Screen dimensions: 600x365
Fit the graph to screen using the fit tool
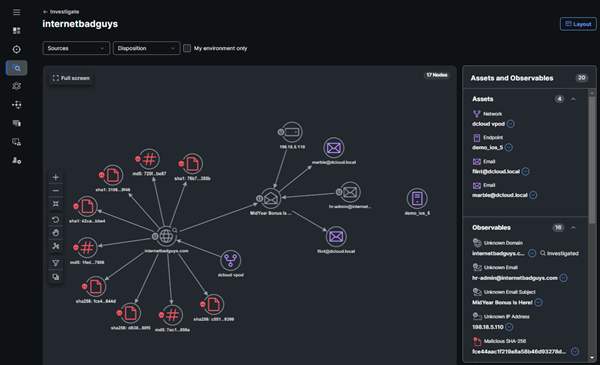click(x=55, y=204)
